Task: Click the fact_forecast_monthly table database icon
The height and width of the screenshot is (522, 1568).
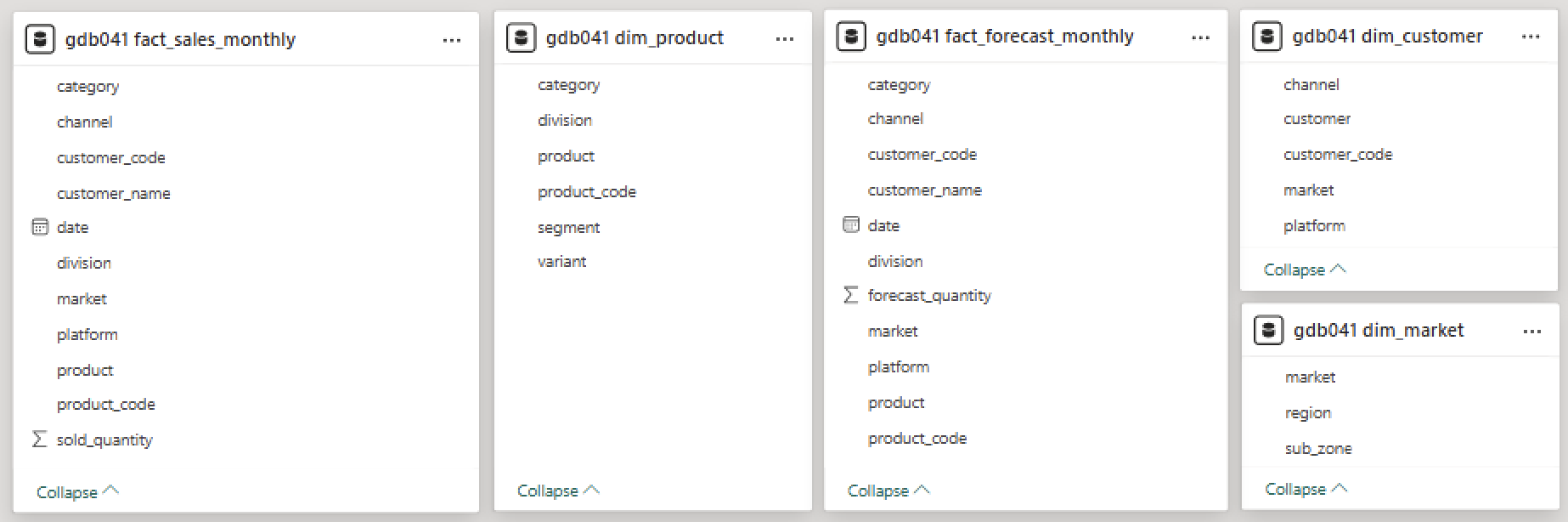Action: coord(851,37)
